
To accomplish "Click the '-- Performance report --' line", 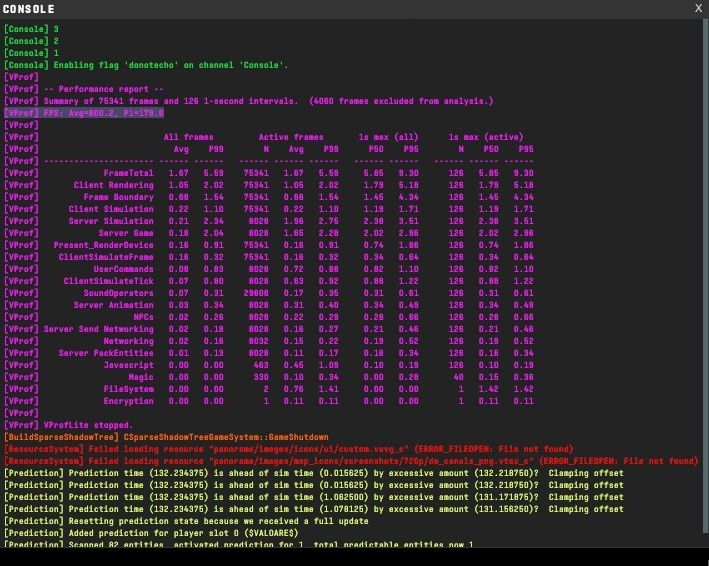I will click(84, 89).
